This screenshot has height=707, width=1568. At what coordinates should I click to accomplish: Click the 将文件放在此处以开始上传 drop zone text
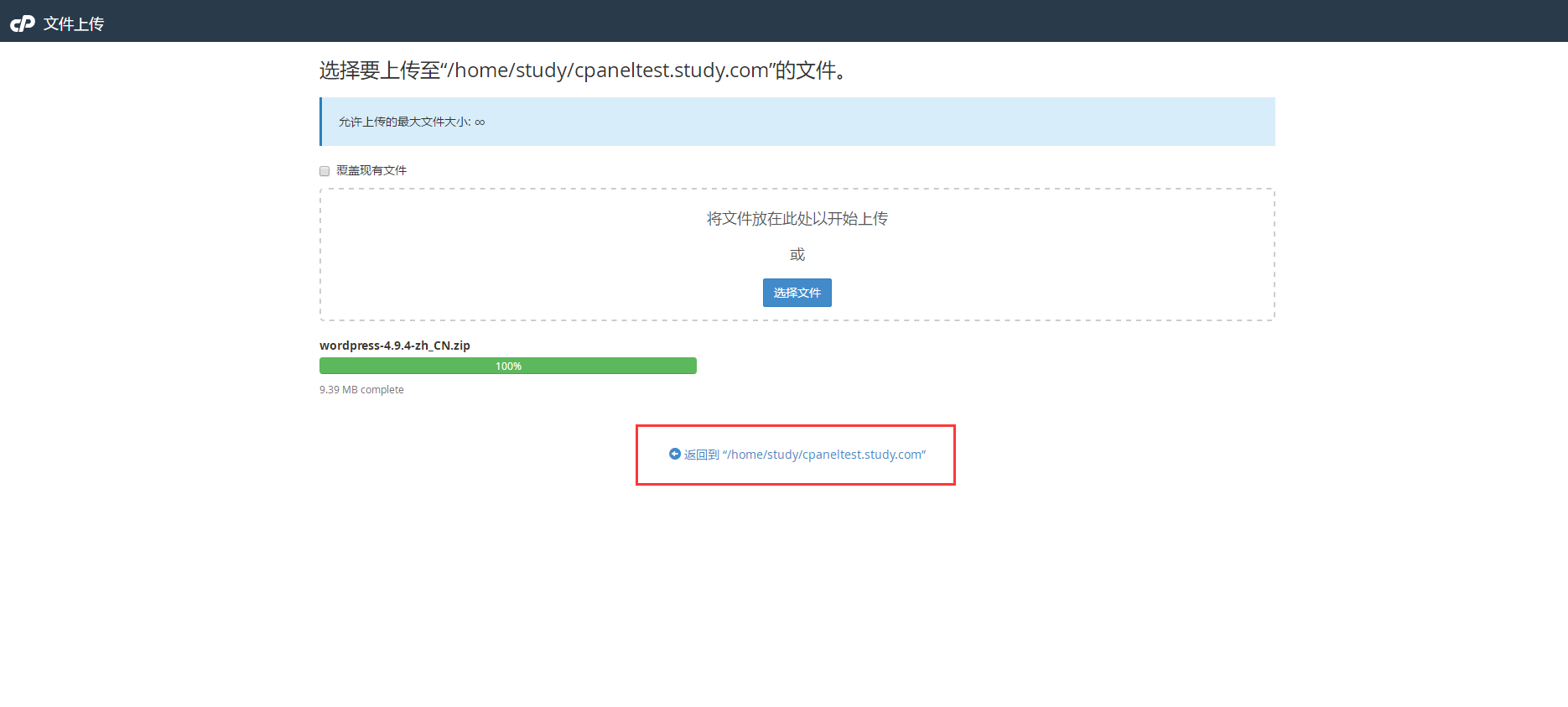click(x=797, y=219)
